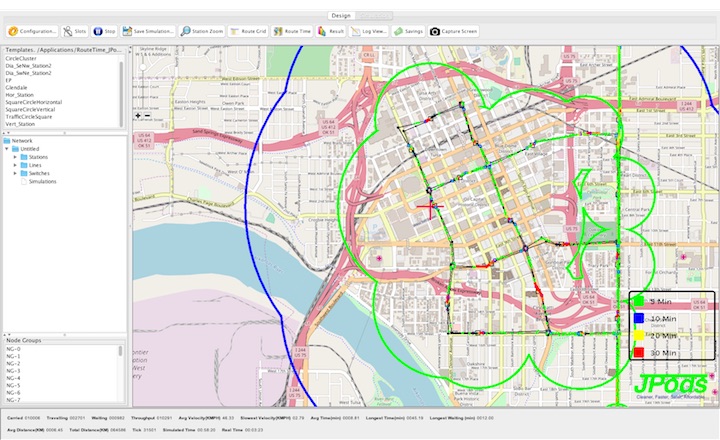Capture the screen with camera button
Image resolution: width=720 pixels, height=440 pixels.
coord(455,31)
